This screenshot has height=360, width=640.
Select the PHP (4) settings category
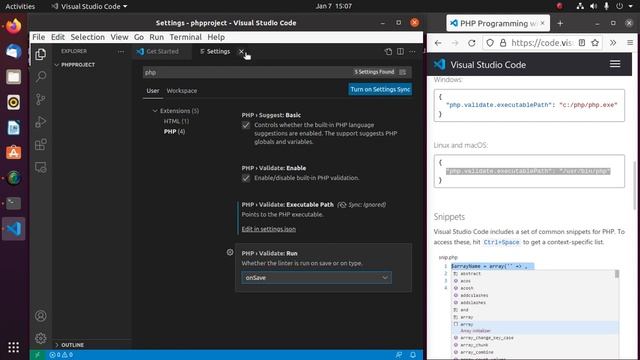tap(174, 131)
